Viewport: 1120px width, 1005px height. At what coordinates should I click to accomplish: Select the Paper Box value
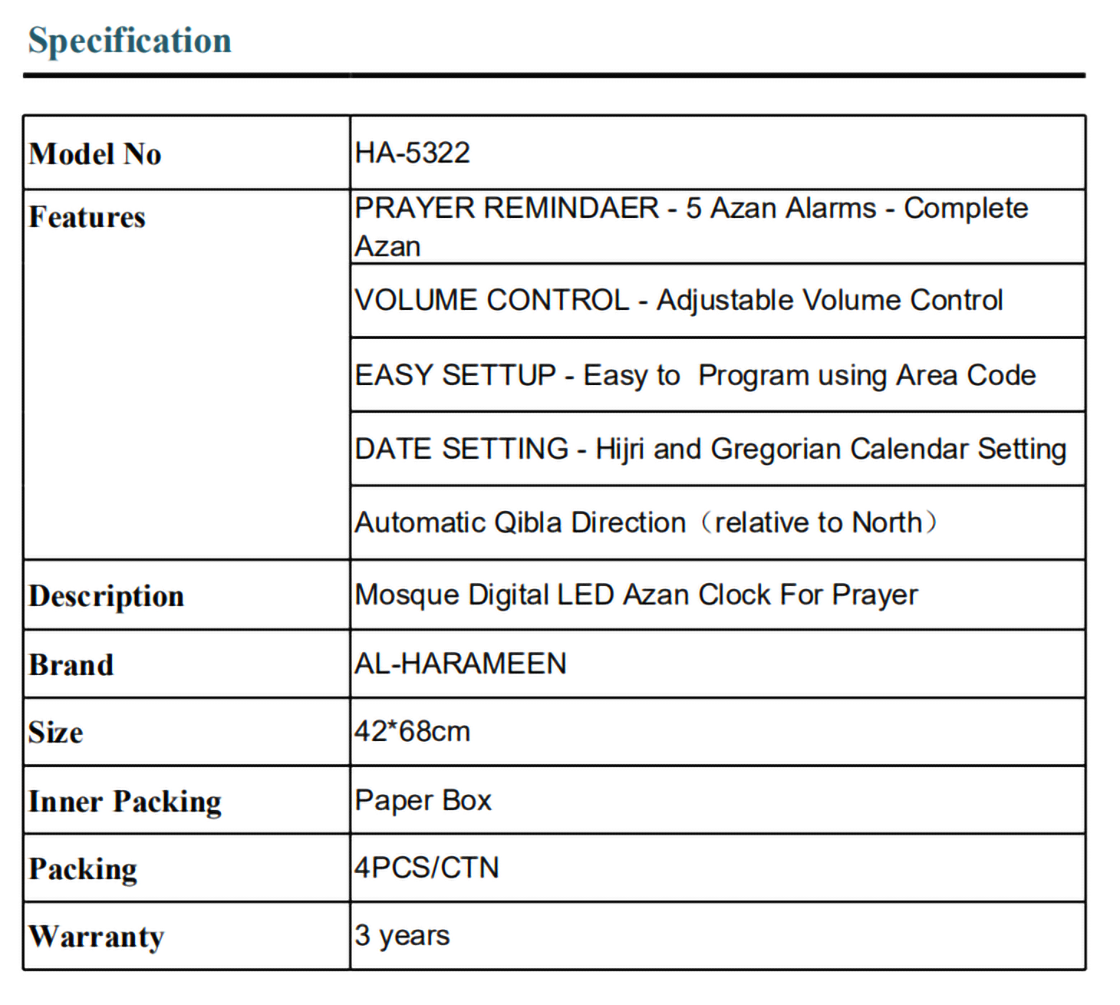[423, 800]
